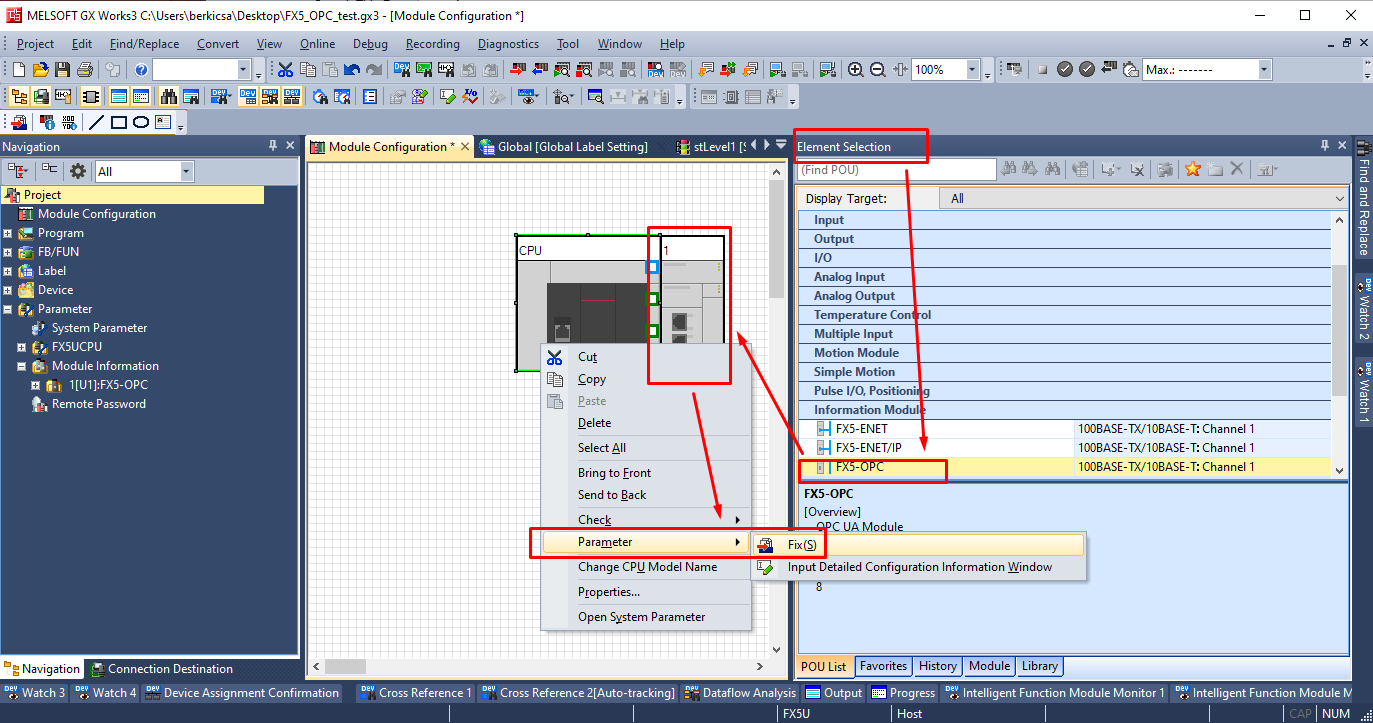The height and width of the screenshot is (723, 1373).
Task: Select the Ellipse drawing tool
Action: (x=141, y=123)
